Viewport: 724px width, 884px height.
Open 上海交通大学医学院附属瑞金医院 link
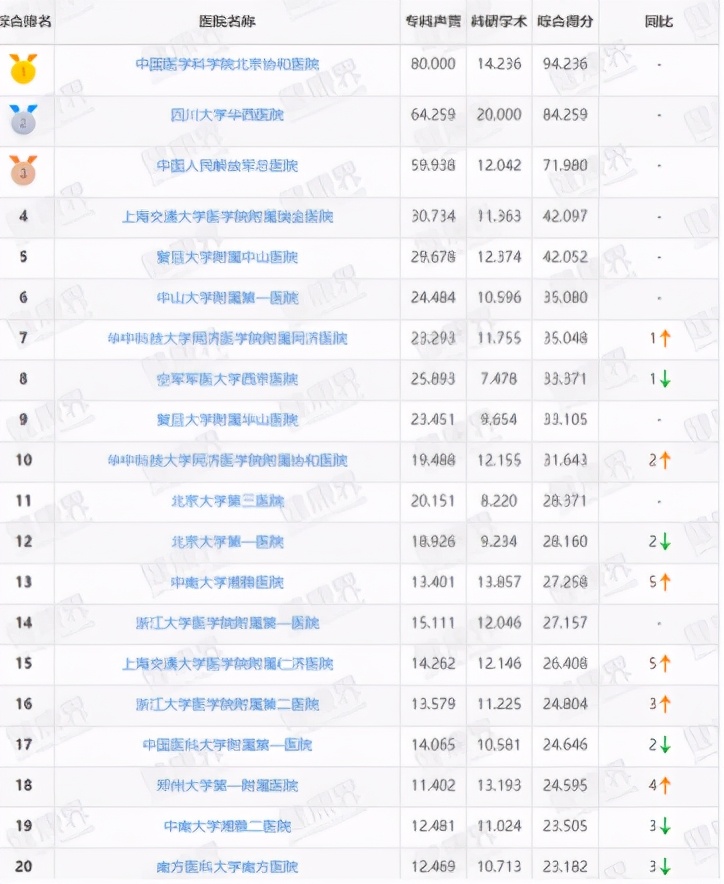click(227, 216)
